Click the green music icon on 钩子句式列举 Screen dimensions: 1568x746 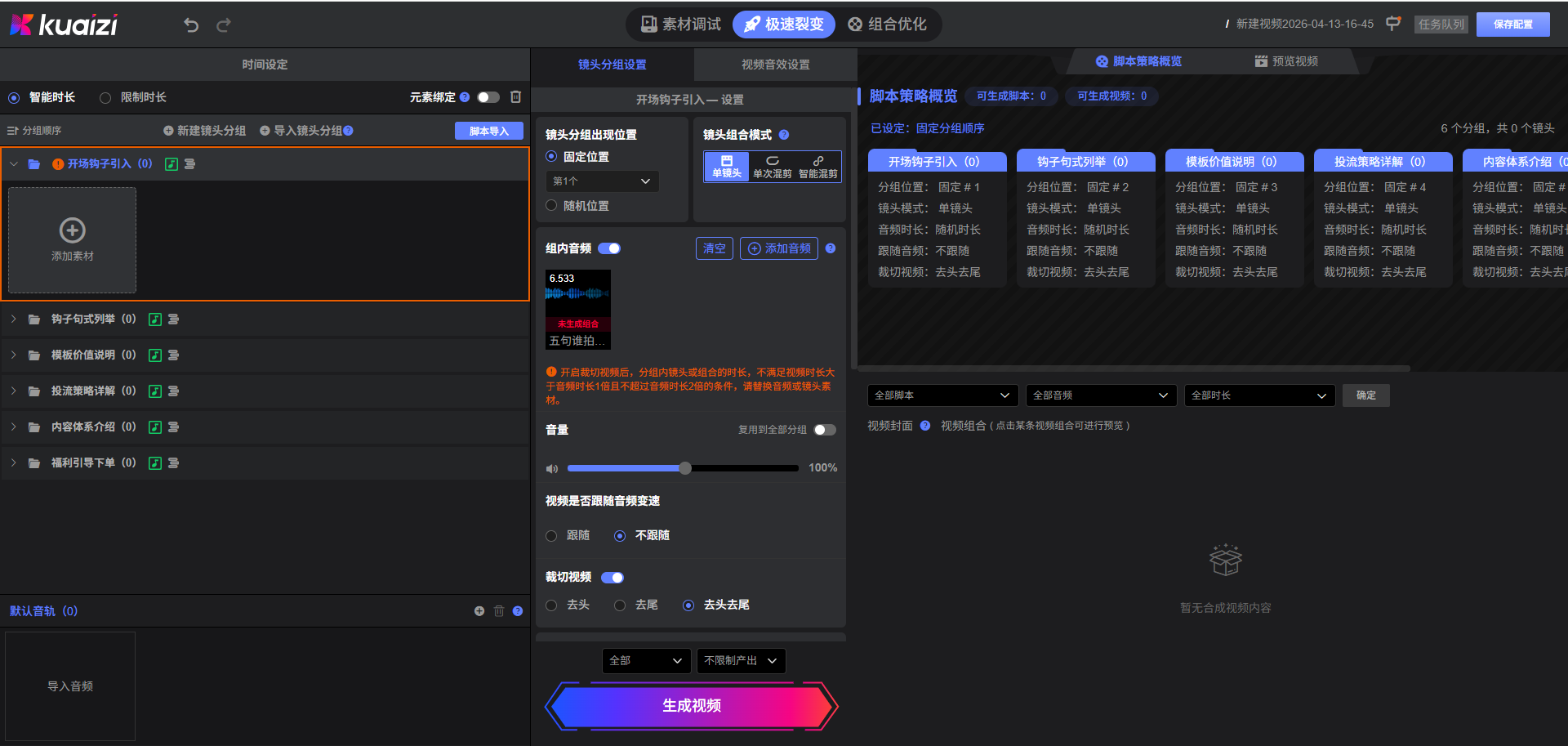[155, 319]
